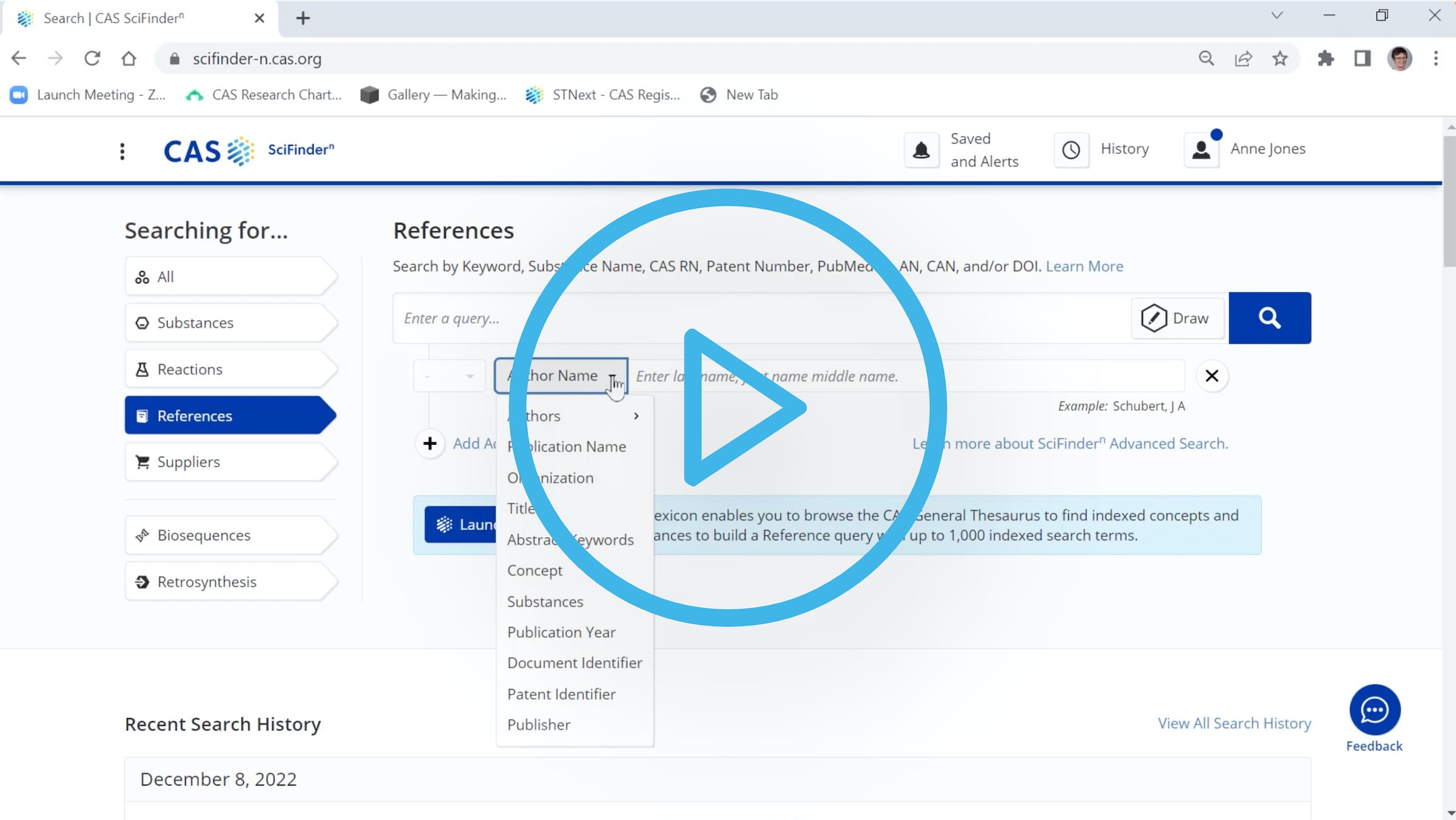Play the video overlay
Screen dimensions: 1456x820
point(728,407)
